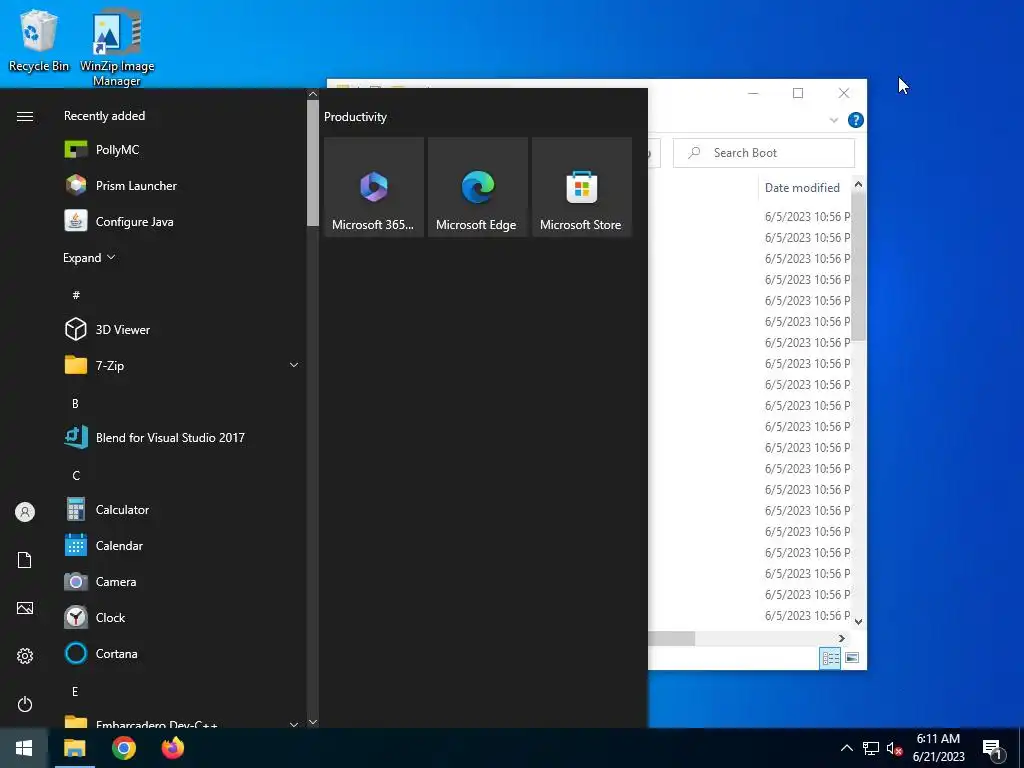The image size is (1024, 768).
Task: Expand Embarcadero Dev-C++ folder chevron
Action: (294, 724)
